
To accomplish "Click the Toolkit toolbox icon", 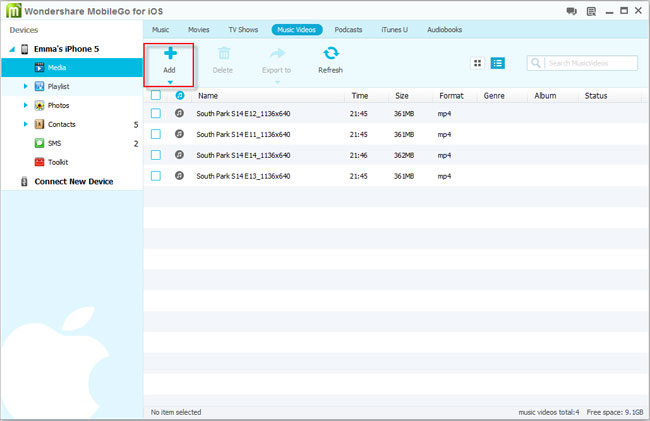I will [x=39, y=162].
